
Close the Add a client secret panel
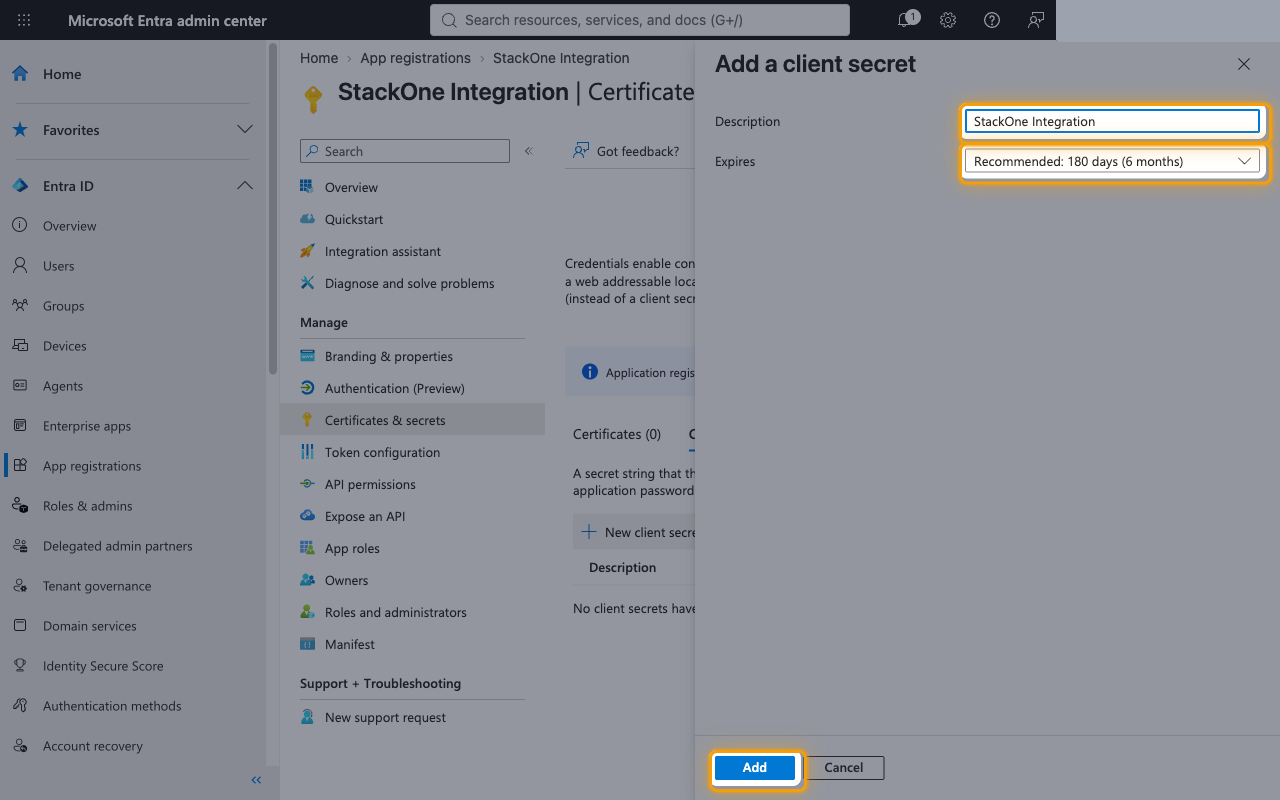[x=1244, y=64]
